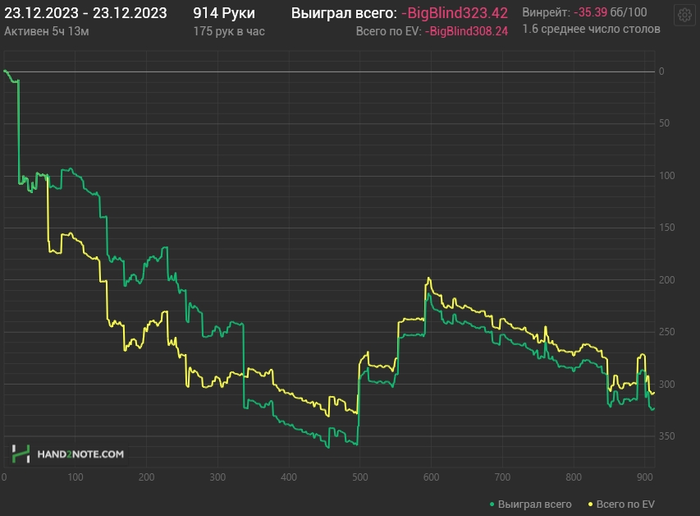Image resolution: width=700 pixels, height=516 pixels.
Task: Select the total won value -BigBlind323.42
Action: tap(454, 13)
